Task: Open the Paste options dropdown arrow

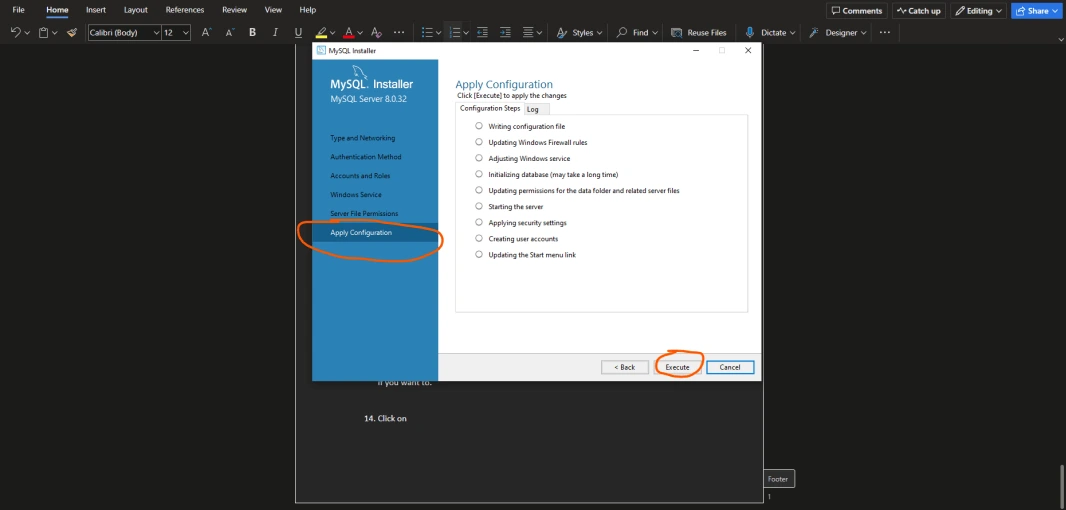Action: 54,33
